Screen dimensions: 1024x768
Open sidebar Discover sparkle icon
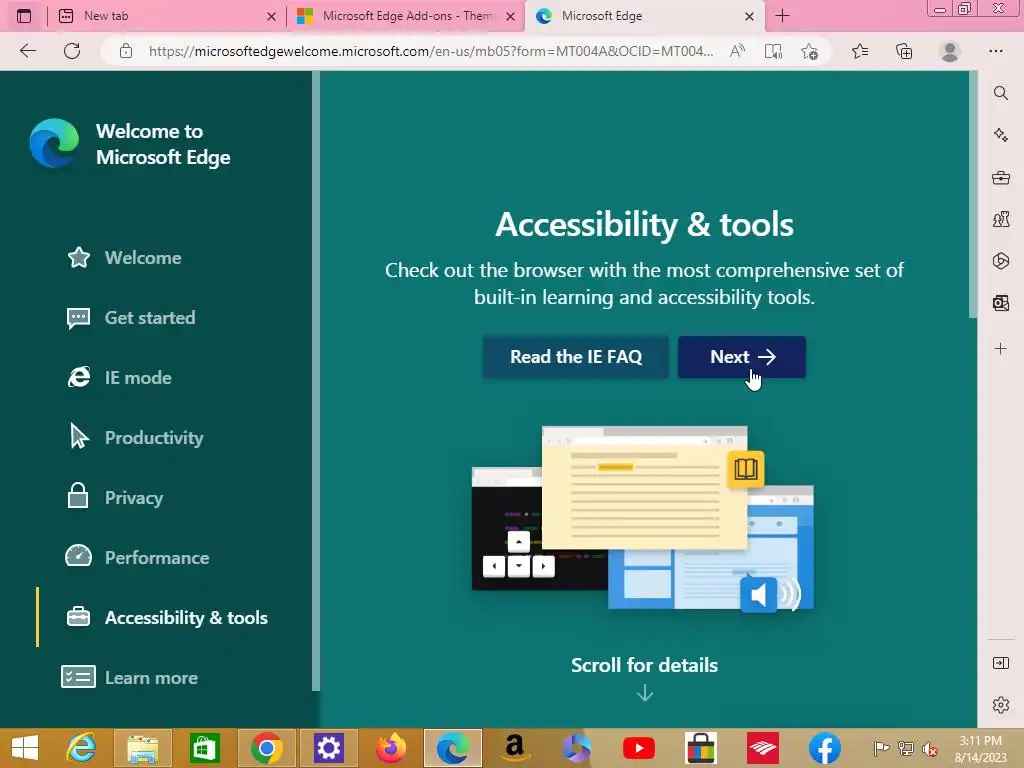coord(1000,135)
